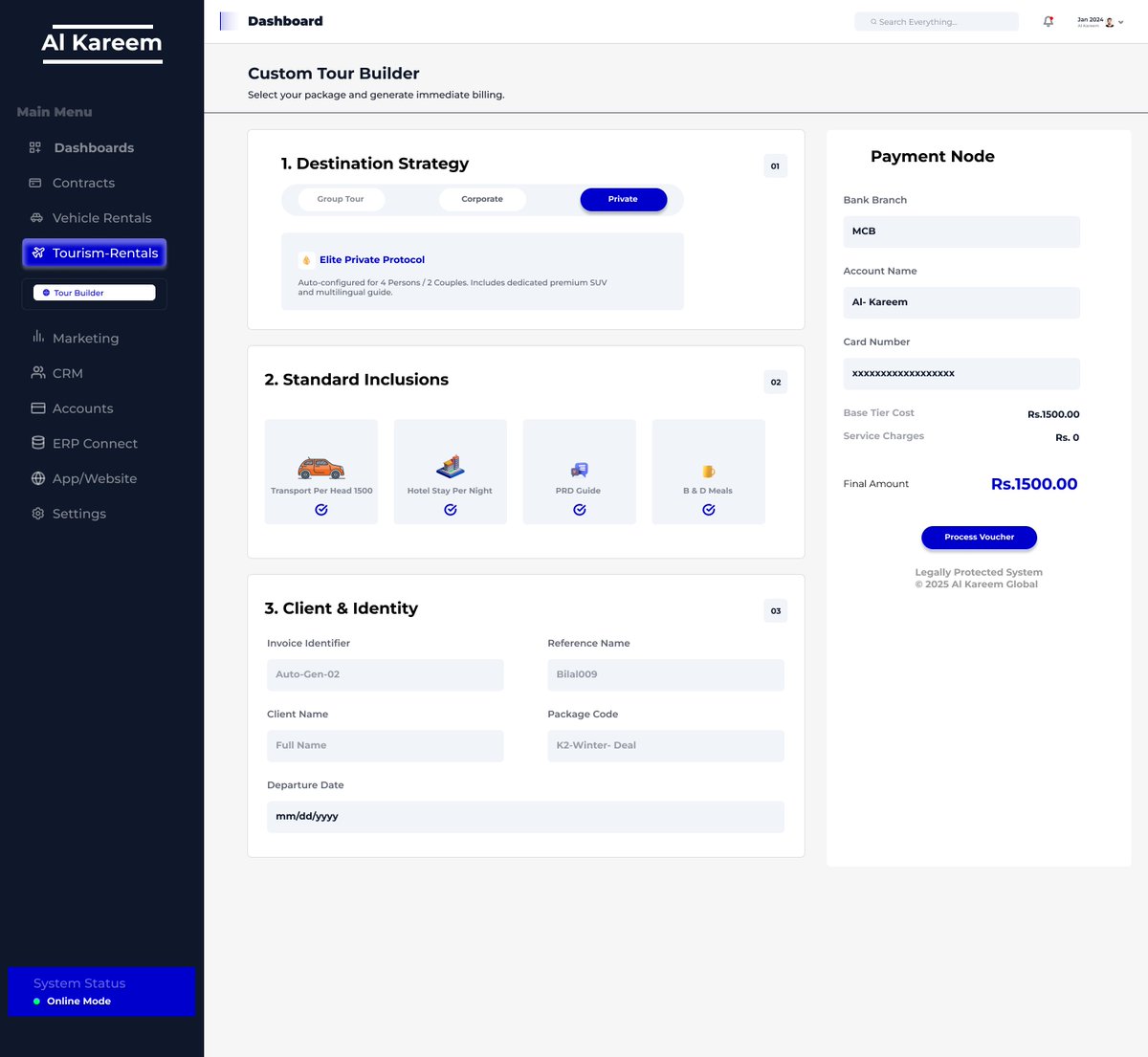
Task: Click the Bank Branch field MCB
Action: click(961, 231)
